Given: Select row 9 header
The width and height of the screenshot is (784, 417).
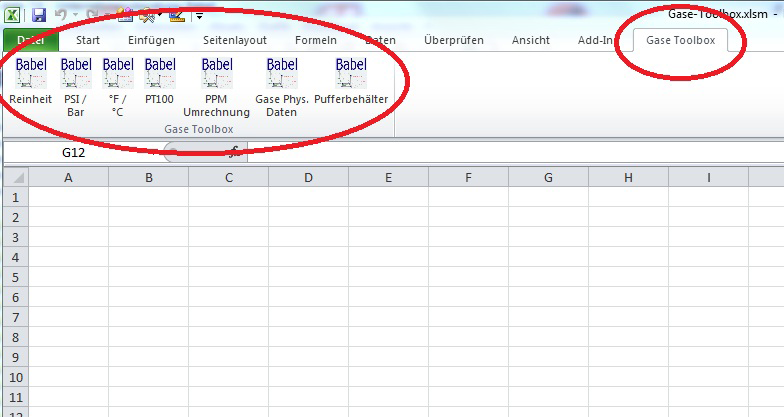Looking at the screenshot, I should click(x=16, y=357).
